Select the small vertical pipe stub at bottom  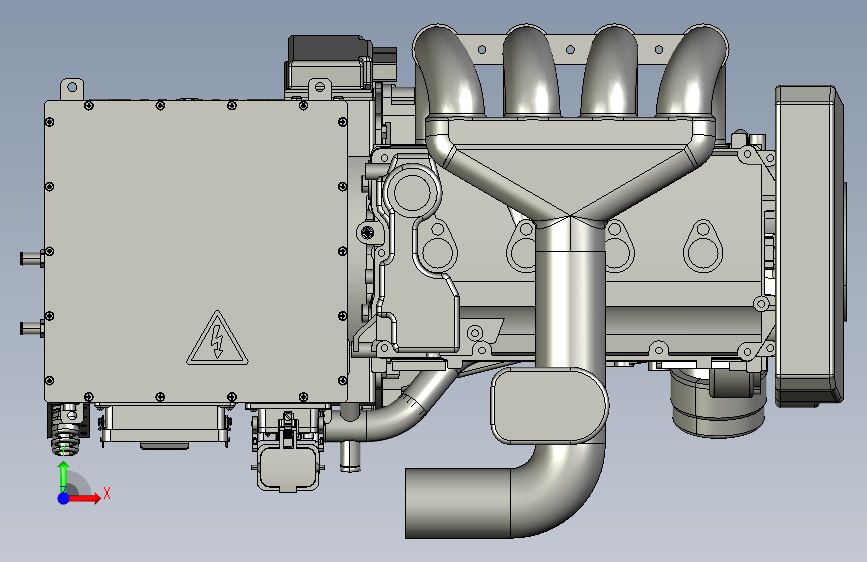(349, 455)
